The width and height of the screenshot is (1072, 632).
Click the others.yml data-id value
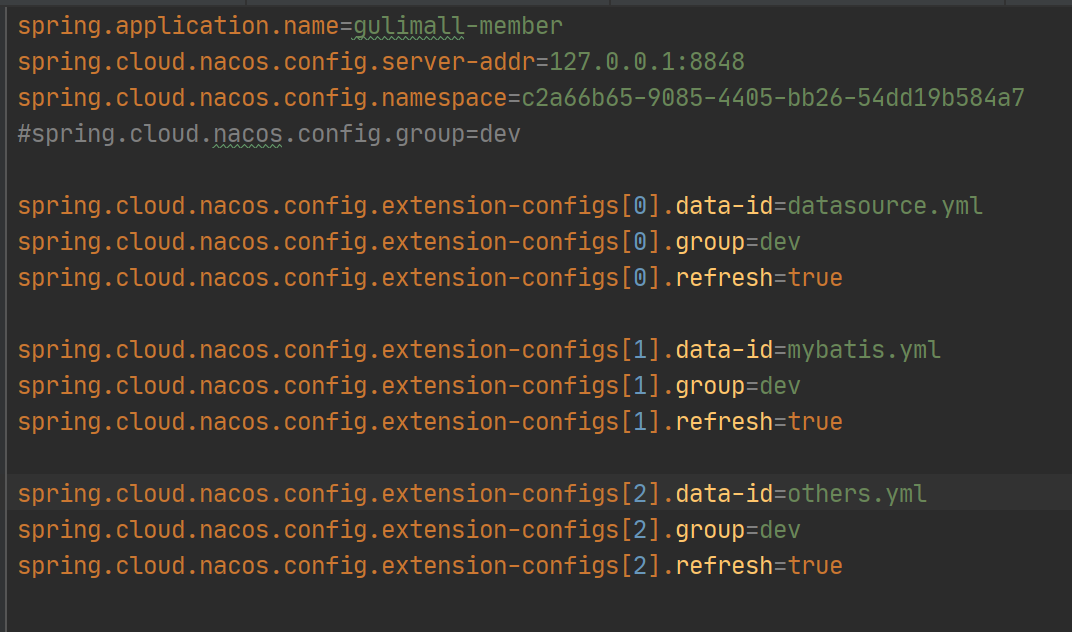tap(857, 494)
